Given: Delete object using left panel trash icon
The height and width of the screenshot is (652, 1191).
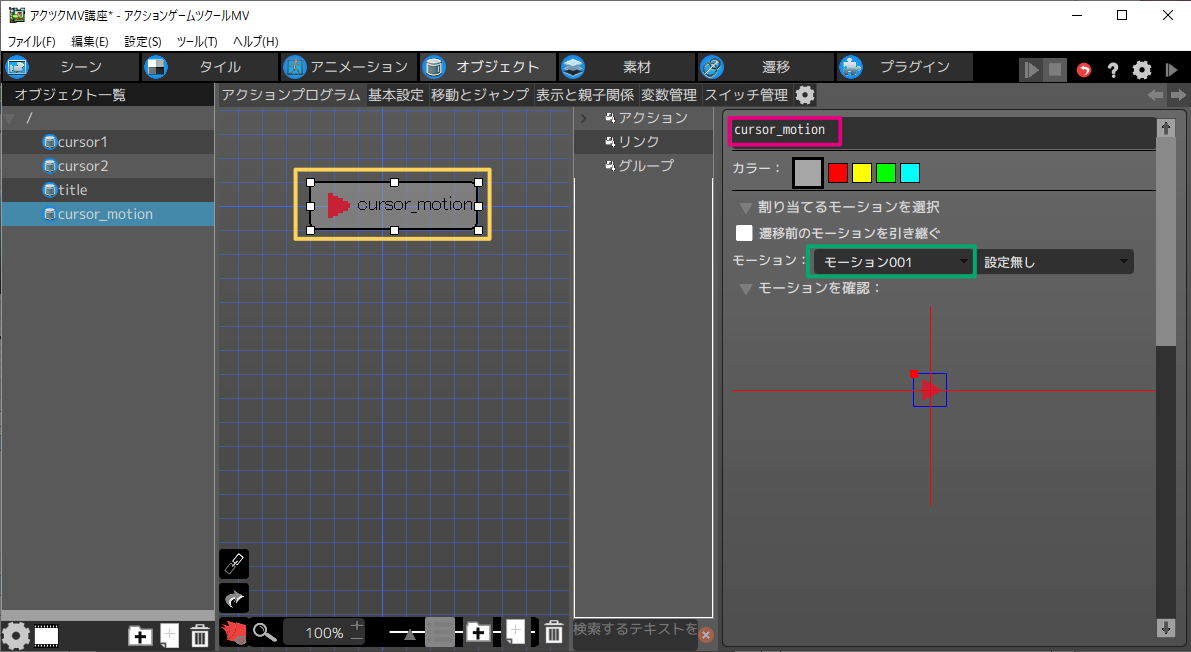Looking at the screenshot, I should coord(200,635).
